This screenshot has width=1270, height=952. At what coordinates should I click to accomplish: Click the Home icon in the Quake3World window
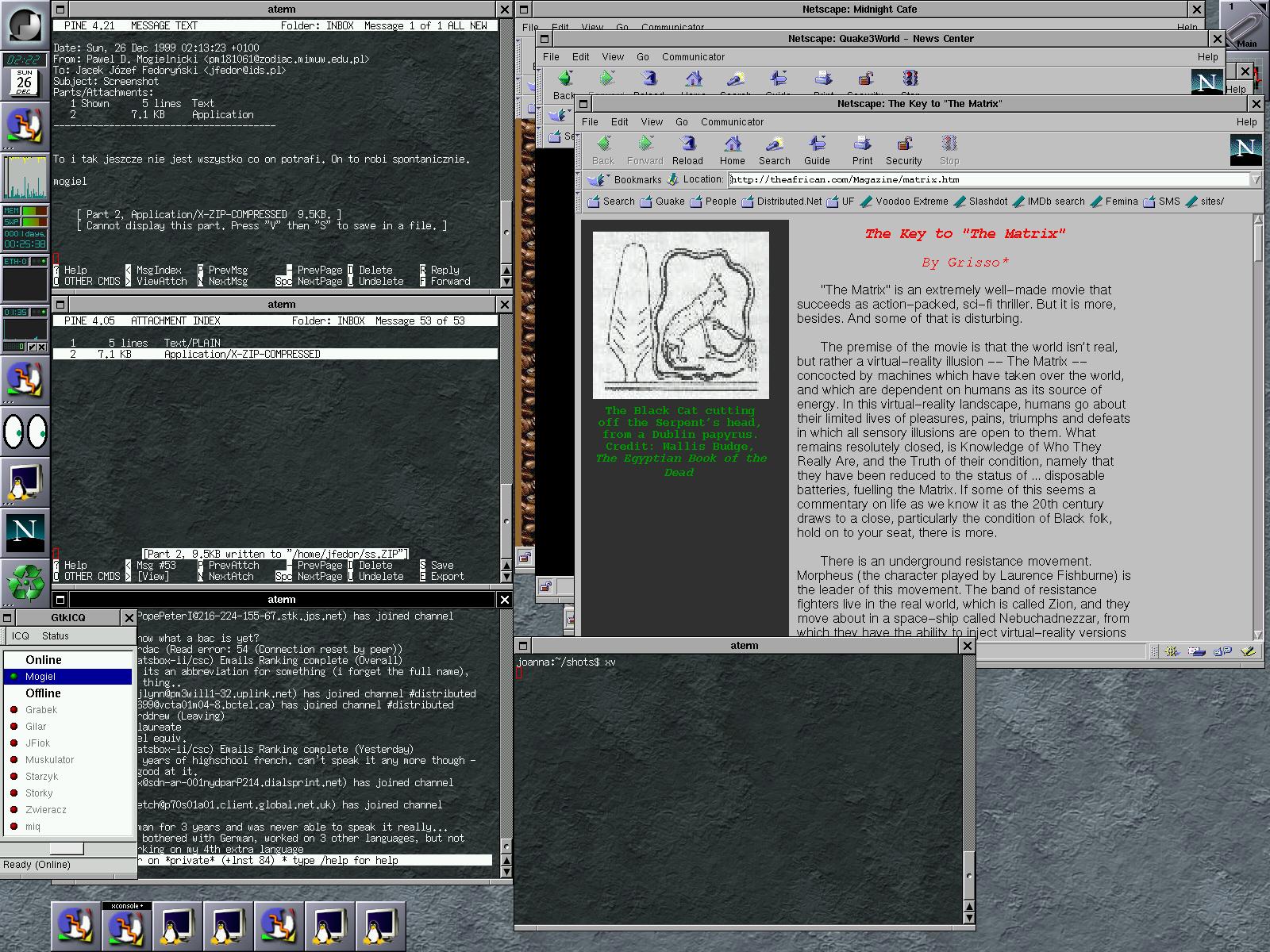click(694, 79)
